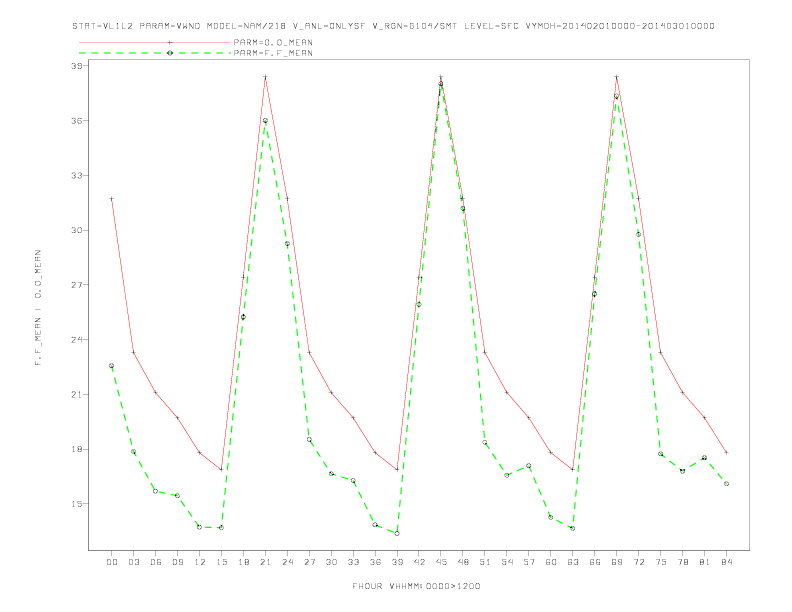Click red plus data point at hour 00
The width and height of the screenshot is (792, 612).
(x=112, y=199)
